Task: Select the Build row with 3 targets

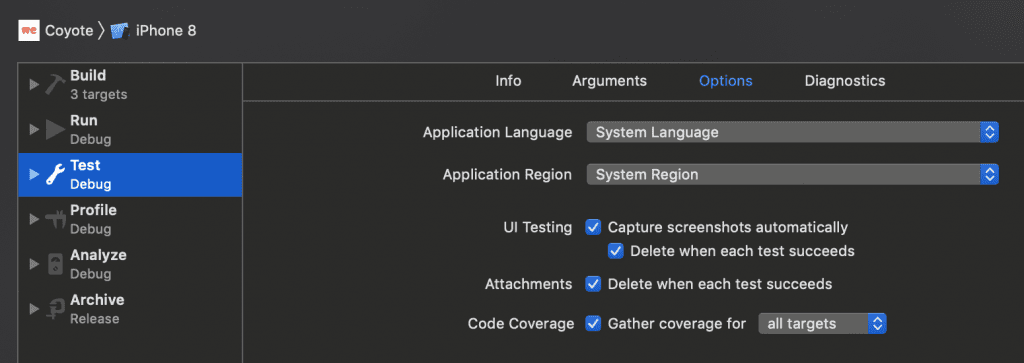Action: click(x=130, y=85)
